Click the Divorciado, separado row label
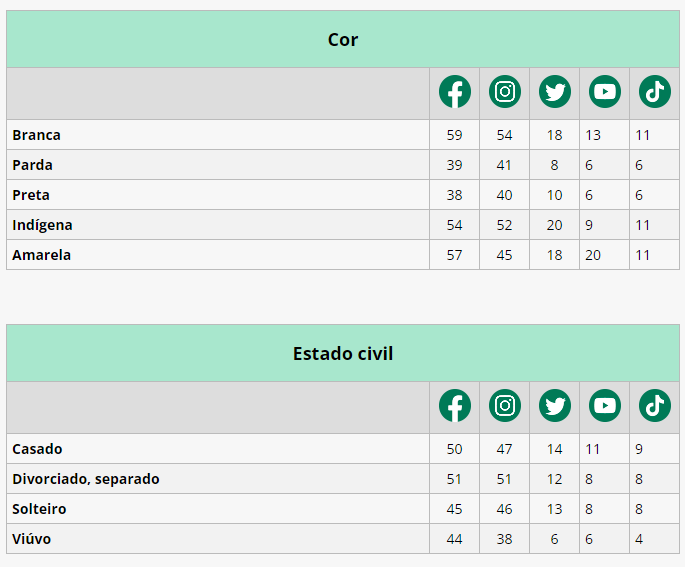The width and height of the screenshot is (685, 567). pyautogui.click(x=86, y=479)
